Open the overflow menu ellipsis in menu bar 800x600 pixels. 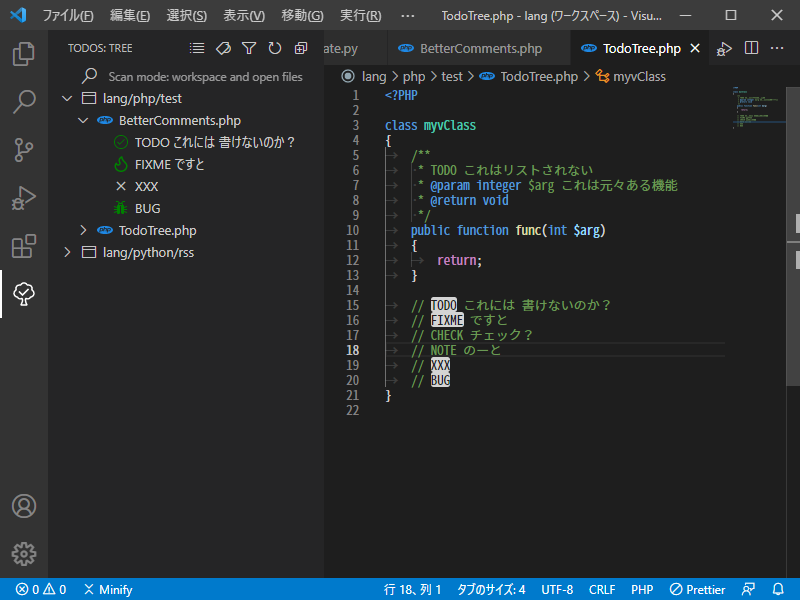click(x=408, y=15)
